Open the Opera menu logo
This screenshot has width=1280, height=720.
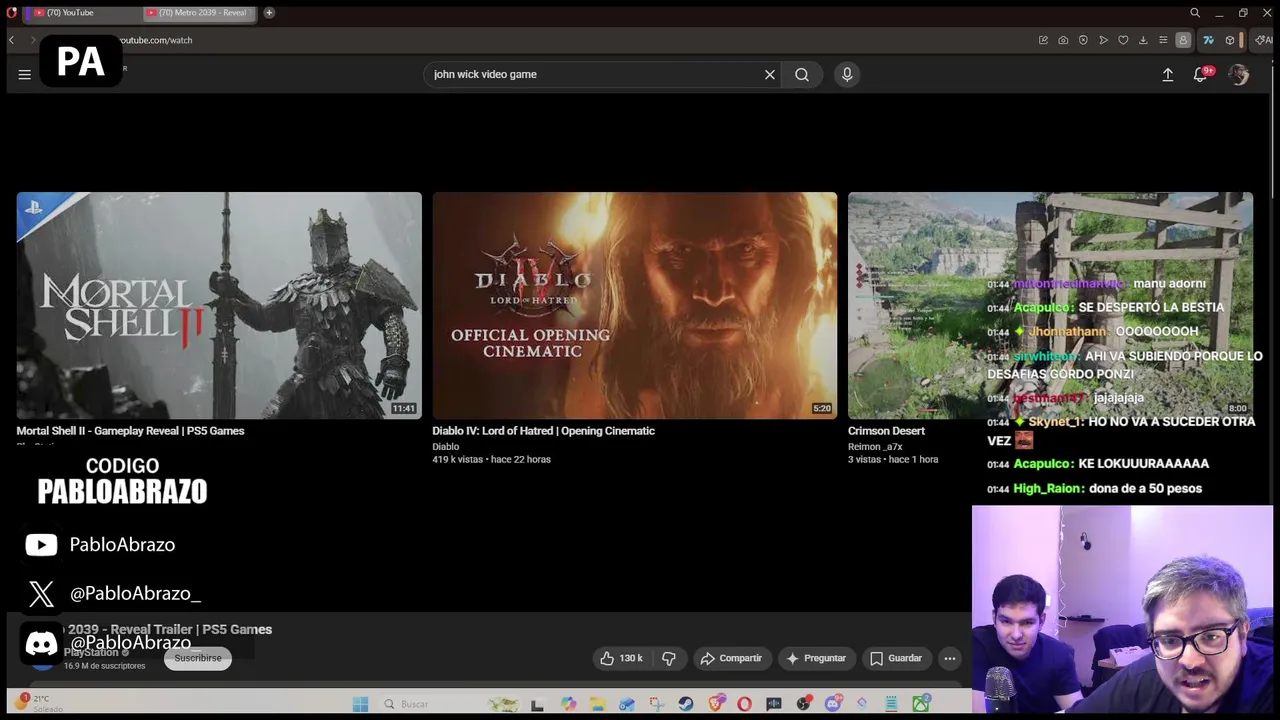[x=11, y=12]
